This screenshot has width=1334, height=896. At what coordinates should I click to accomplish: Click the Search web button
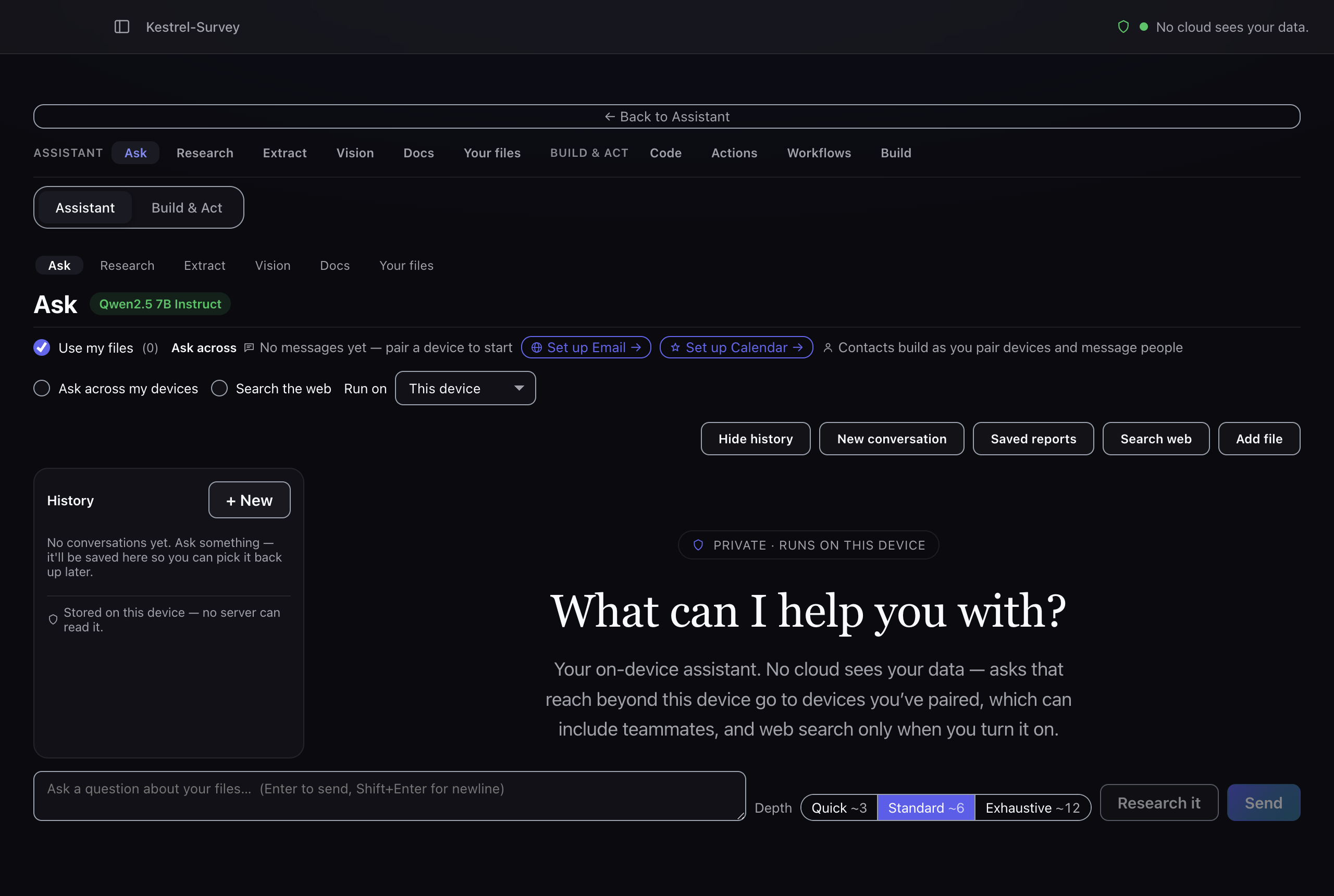click(1156, 439)
